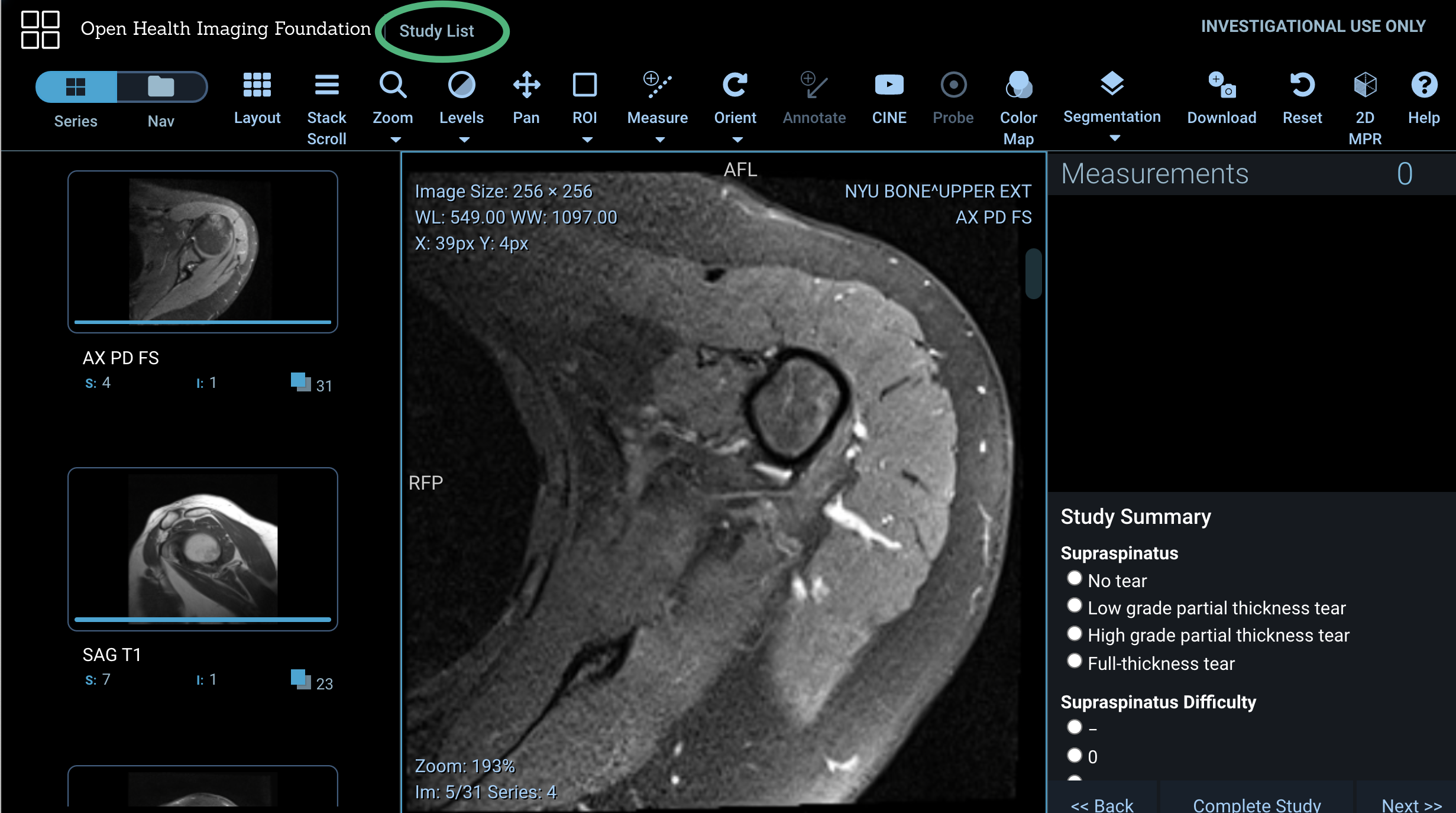Viewport: 1456px width, 813px height.
Task: Click Open Health Imaging Foundation title
Action: 225,28
